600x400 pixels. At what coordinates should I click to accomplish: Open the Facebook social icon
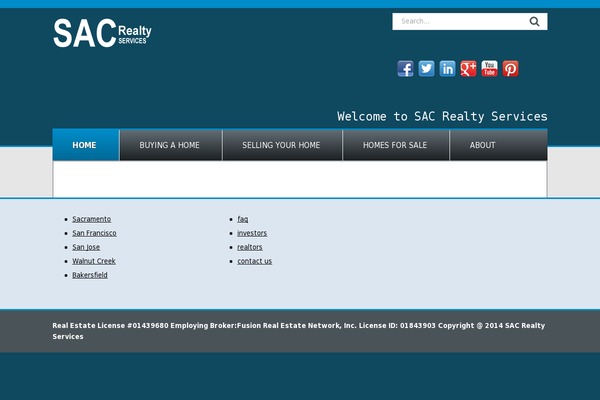click(405, 69)
